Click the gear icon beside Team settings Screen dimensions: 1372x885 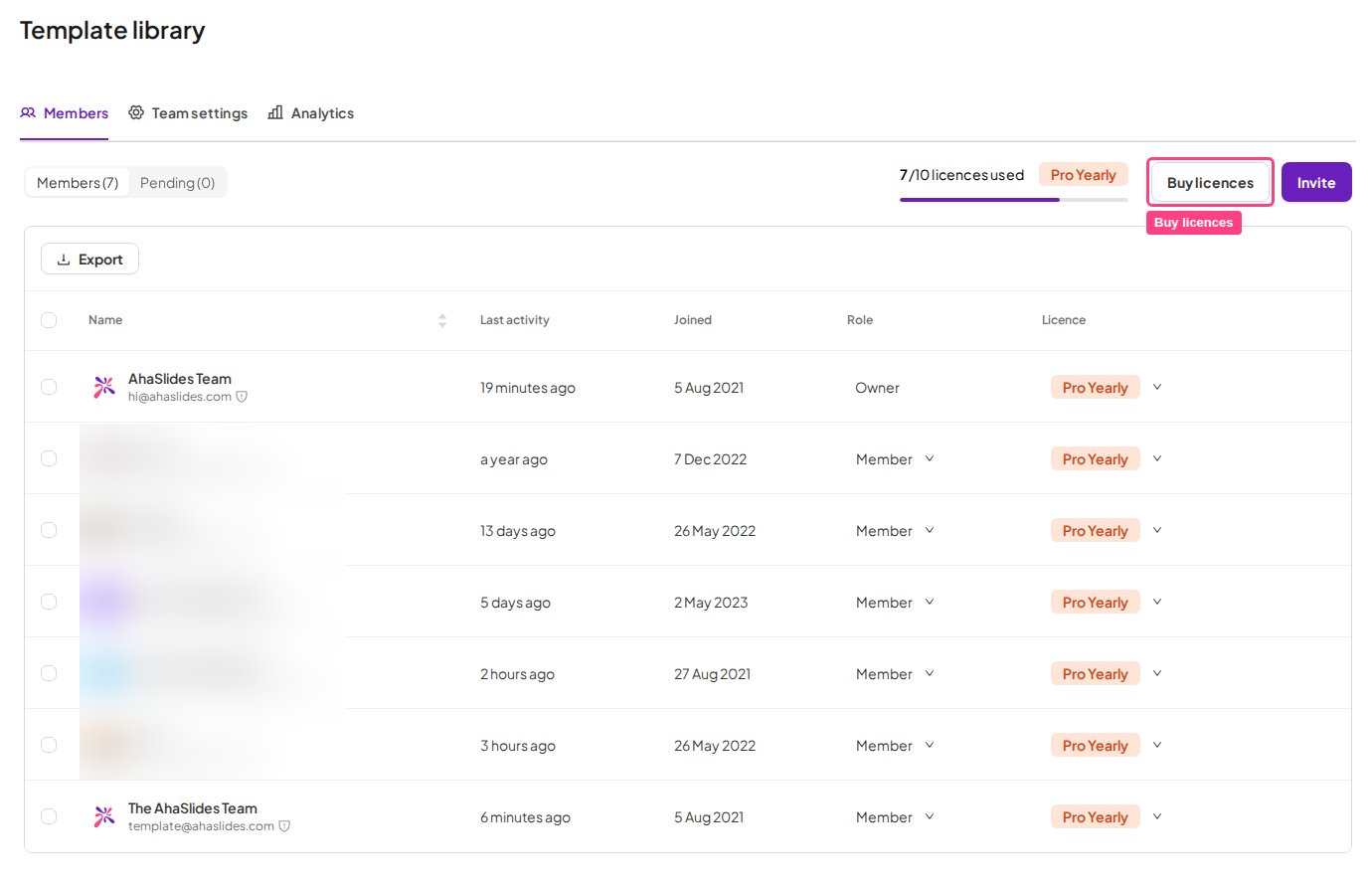[136, 112]
